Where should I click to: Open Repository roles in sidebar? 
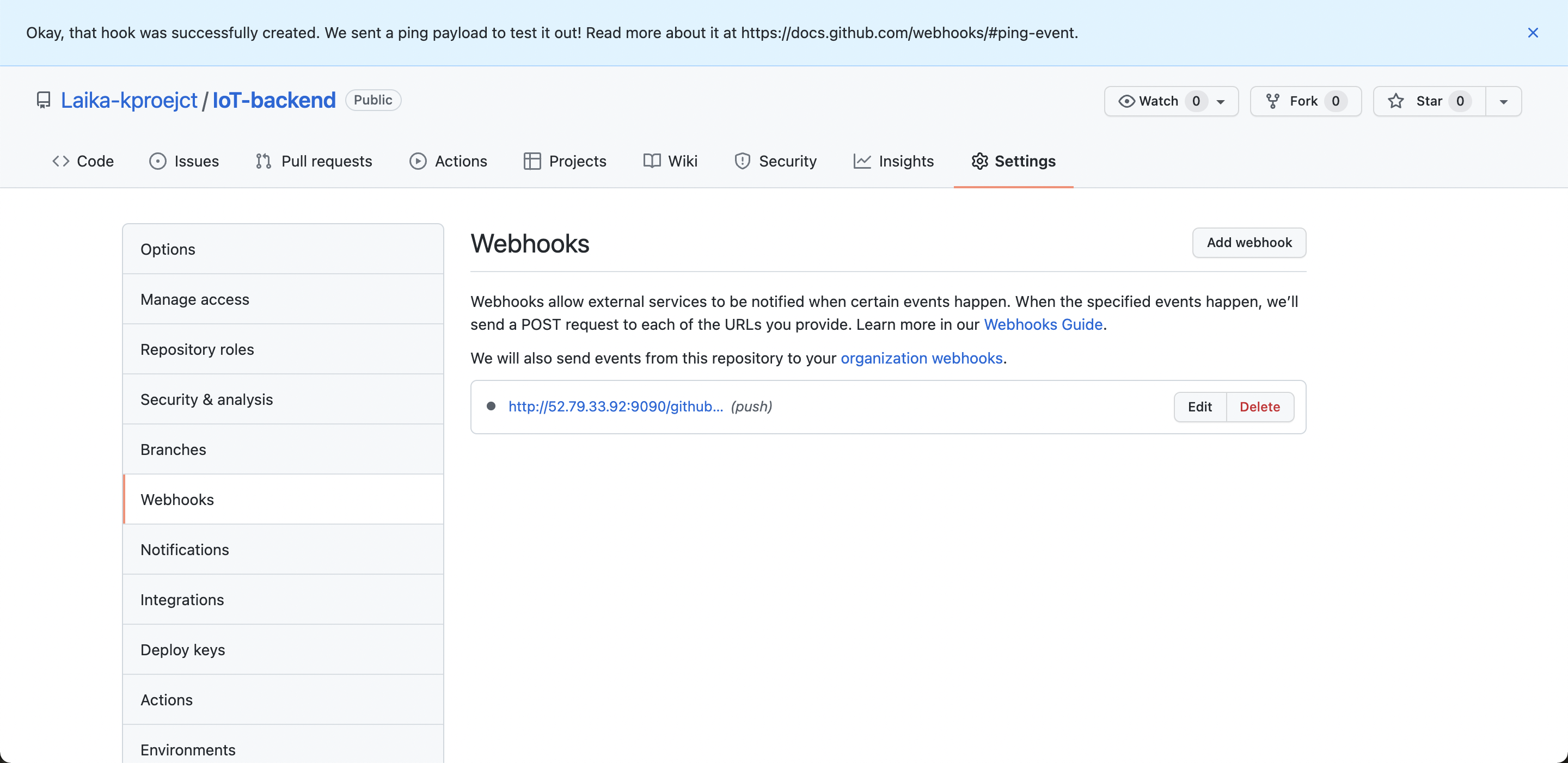(x=283, y=349)
